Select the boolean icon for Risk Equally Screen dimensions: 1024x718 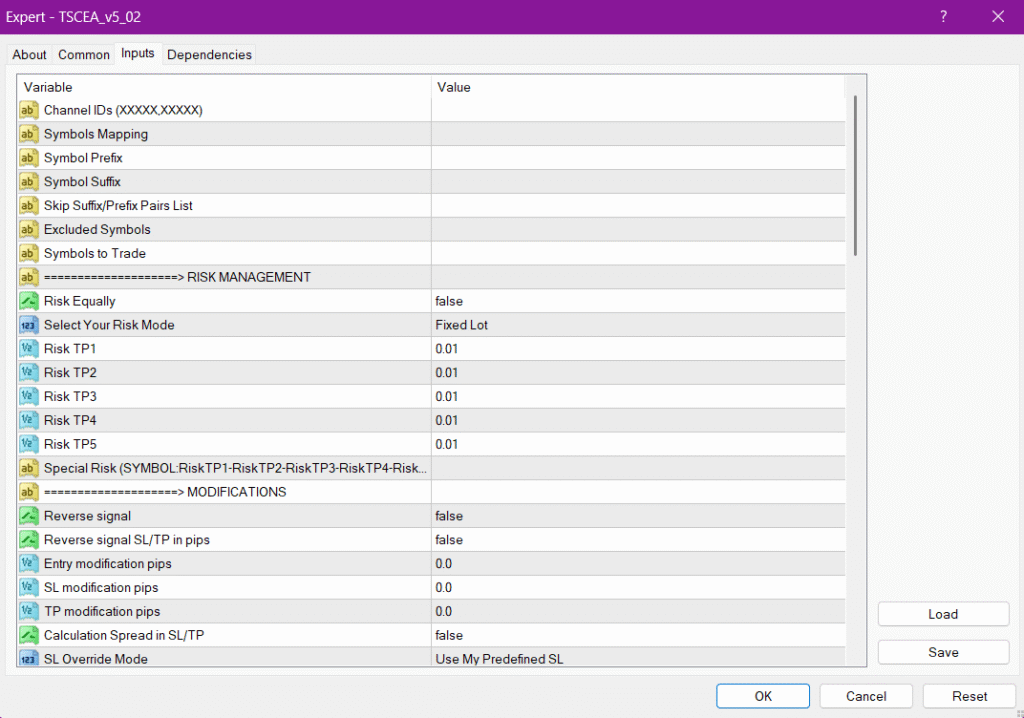[x=29, y=301]
